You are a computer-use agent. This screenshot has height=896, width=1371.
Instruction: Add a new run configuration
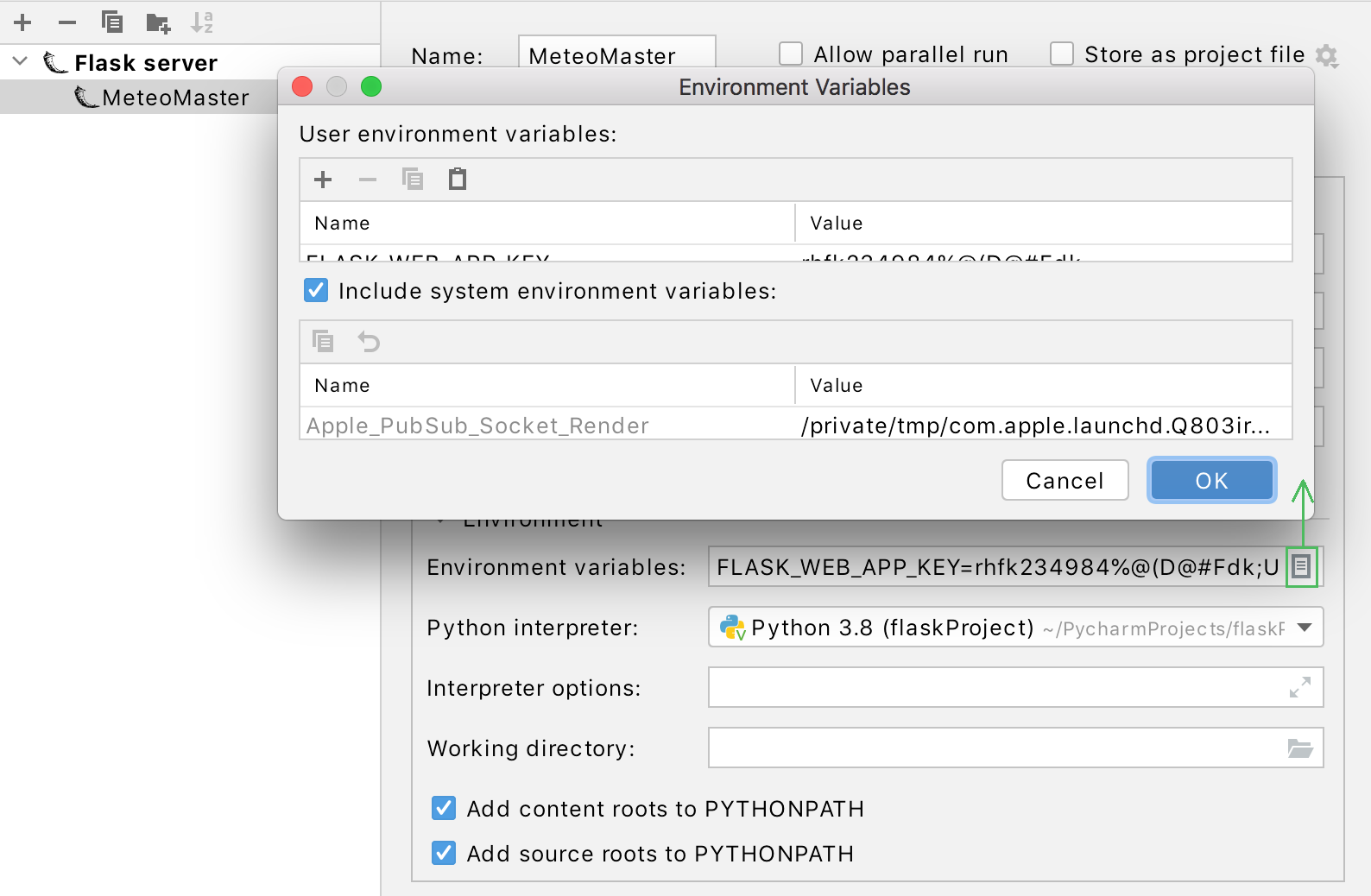22,22
